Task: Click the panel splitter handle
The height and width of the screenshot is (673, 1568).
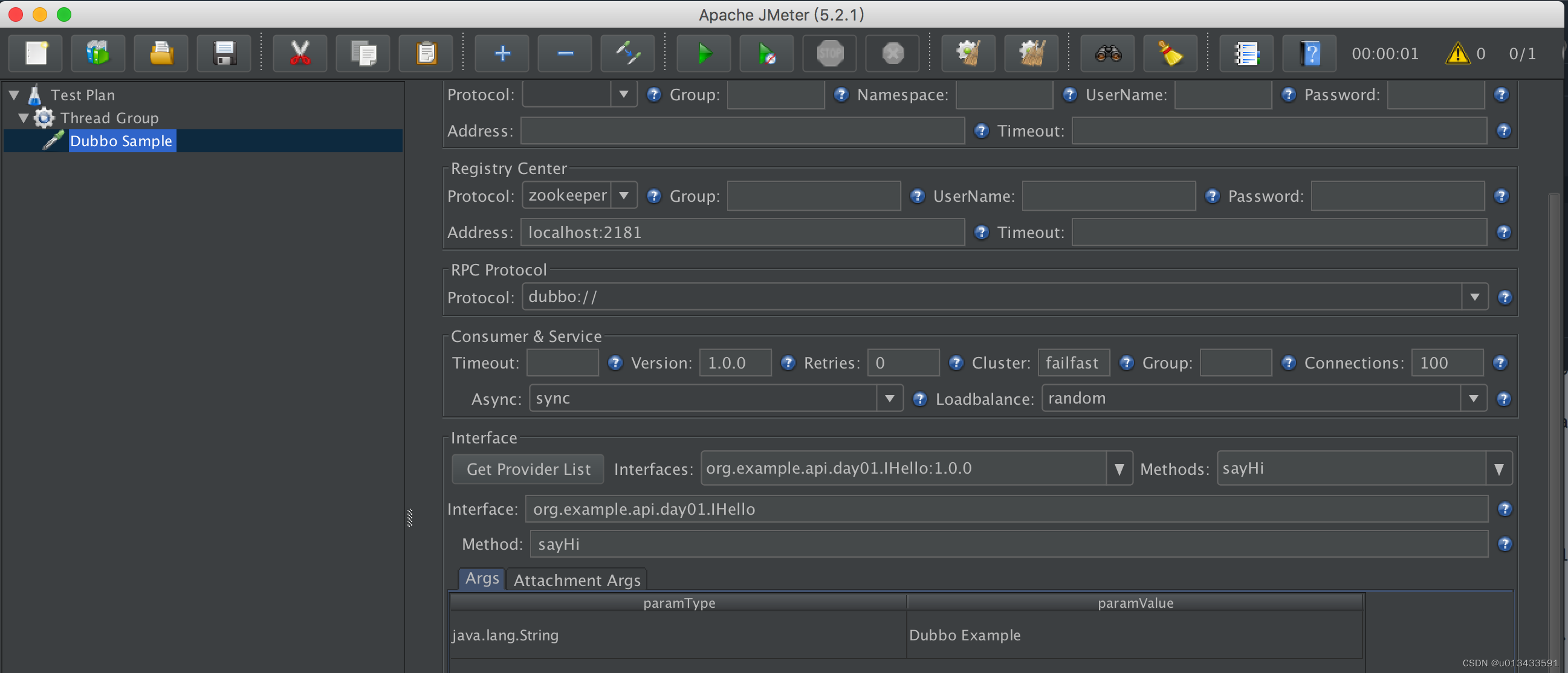Action: tap(410, 518)
